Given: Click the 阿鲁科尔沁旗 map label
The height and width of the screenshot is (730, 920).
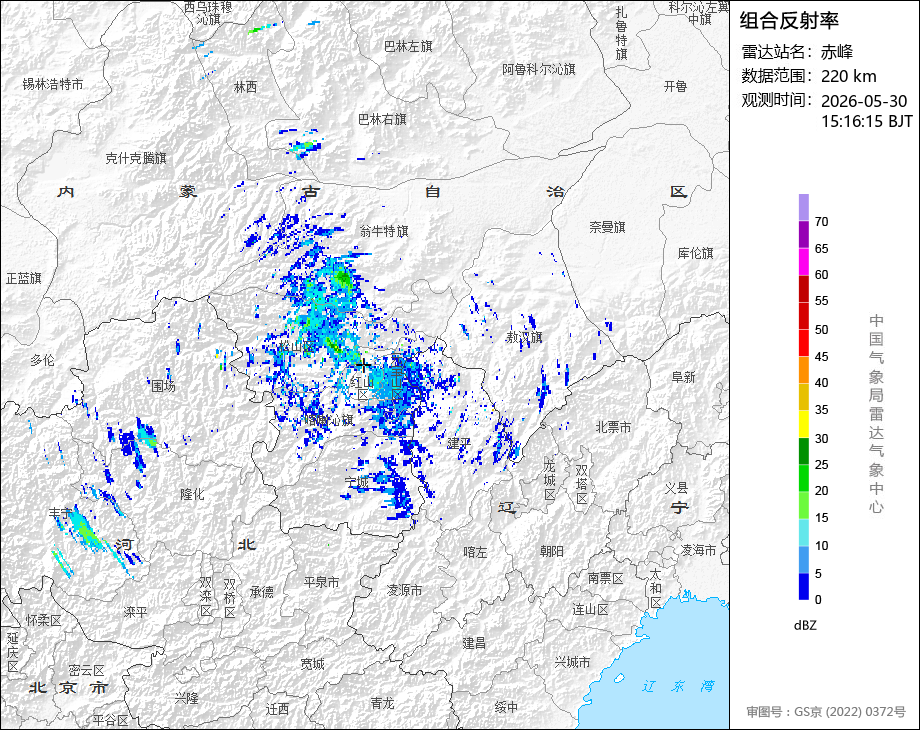Looking at the screenshot, I should (x=539, y=70).
